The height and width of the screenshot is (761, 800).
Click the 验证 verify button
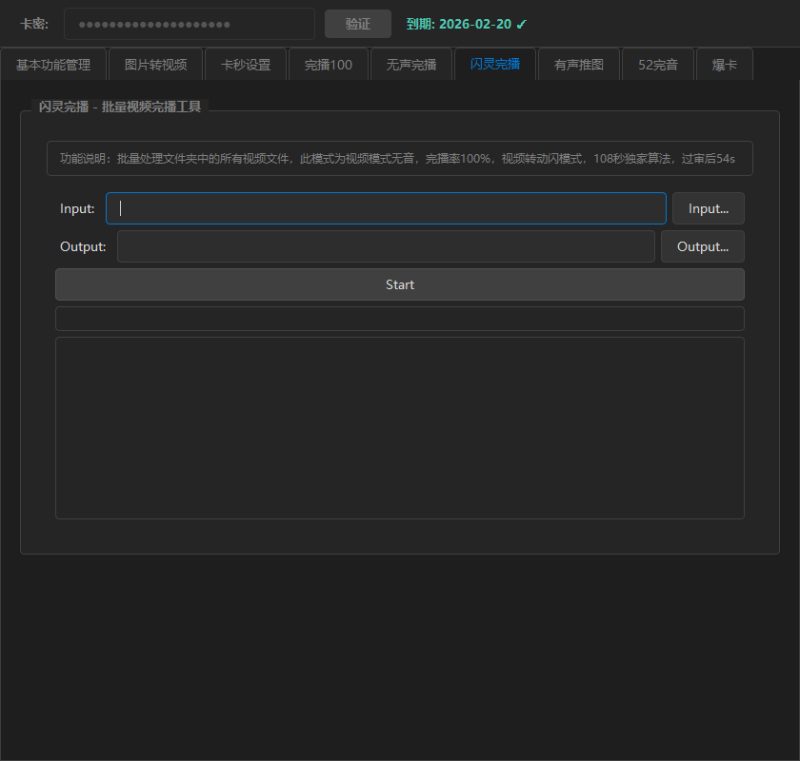357,24
